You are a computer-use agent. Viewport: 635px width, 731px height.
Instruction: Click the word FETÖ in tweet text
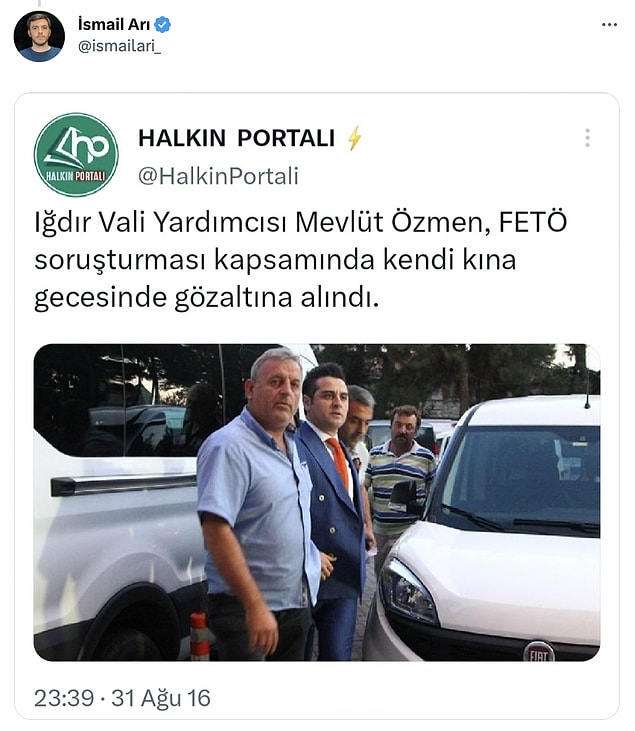(533, 222)
